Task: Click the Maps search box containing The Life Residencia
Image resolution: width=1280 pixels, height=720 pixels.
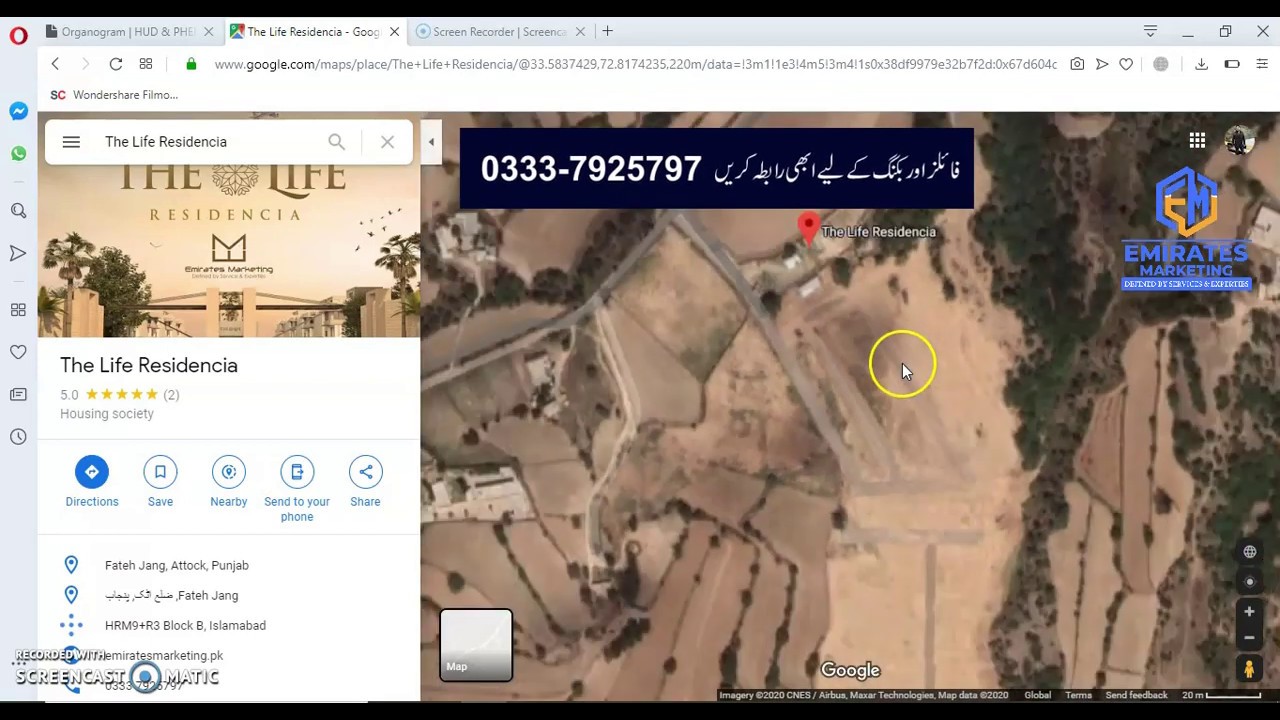Action: (x=210, y=142)
